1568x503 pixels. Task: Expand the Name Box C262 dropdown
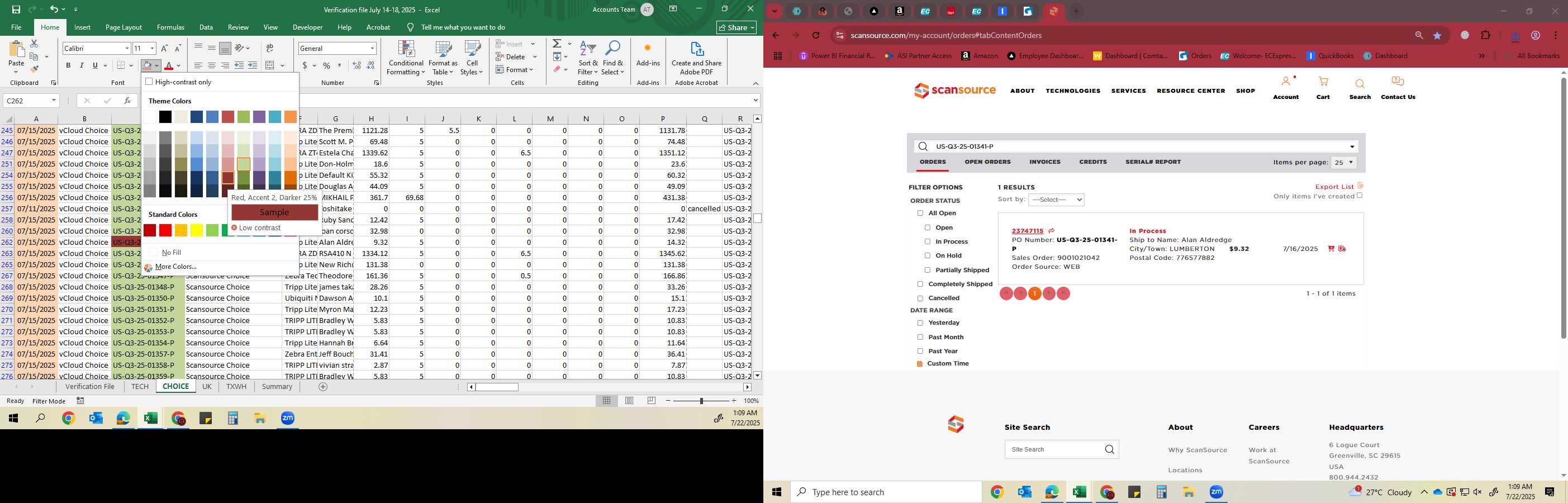pyautogui.click(x=54, y=101)
